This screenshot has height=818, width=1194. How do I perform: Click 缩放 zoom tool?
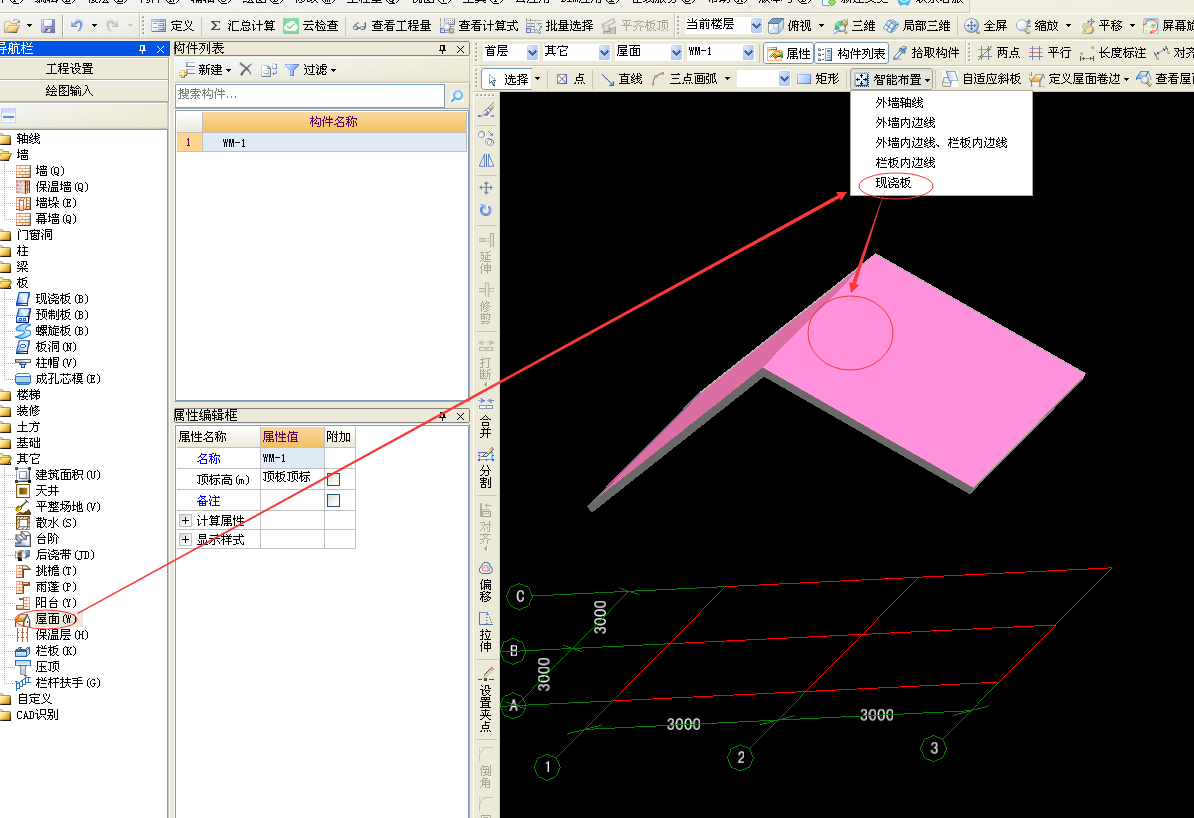[1038, 26]
